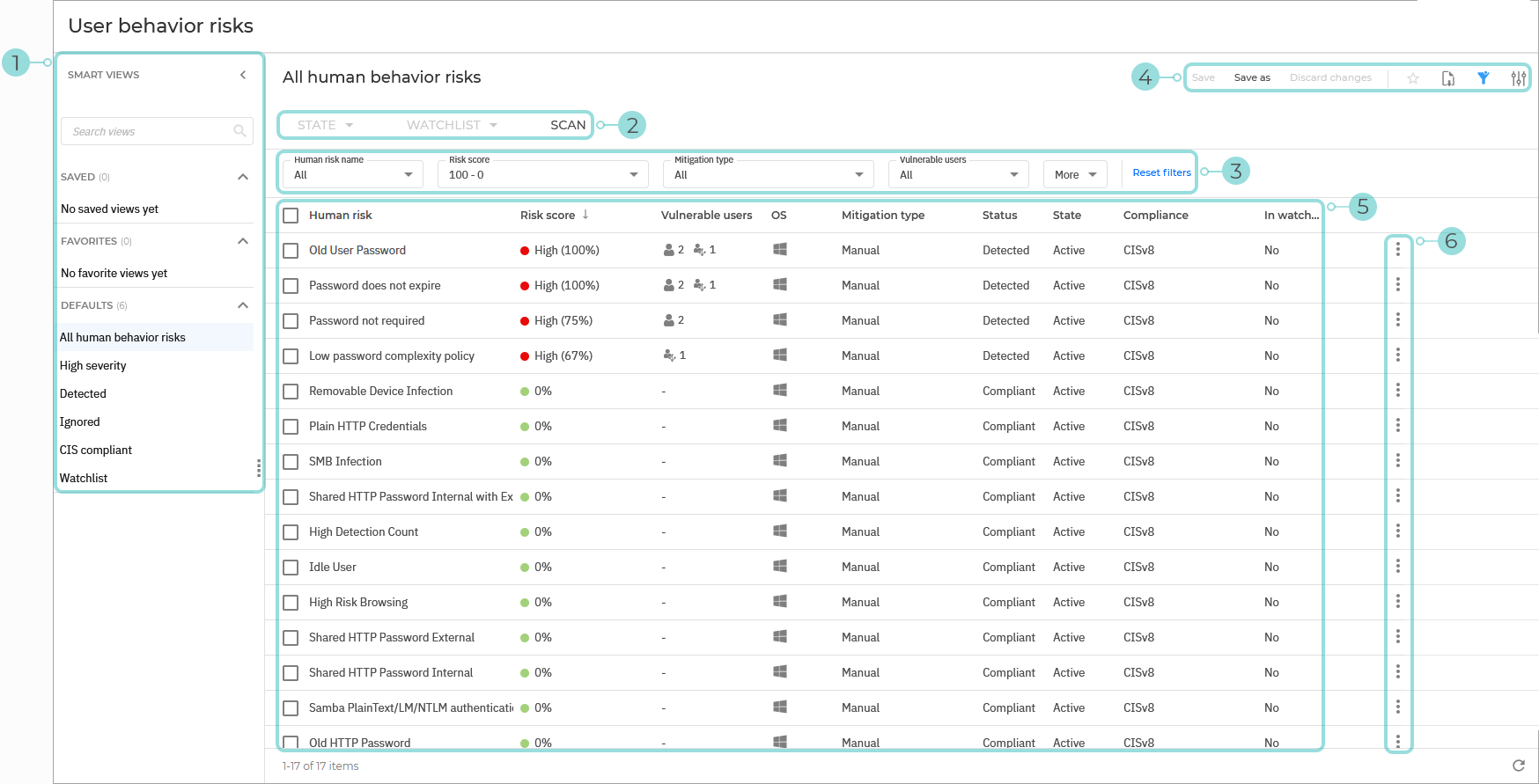The width and height of the screenshot is (1539, 784).
Task: Open the Human risk name dropdown
Action: coord(353,174)
